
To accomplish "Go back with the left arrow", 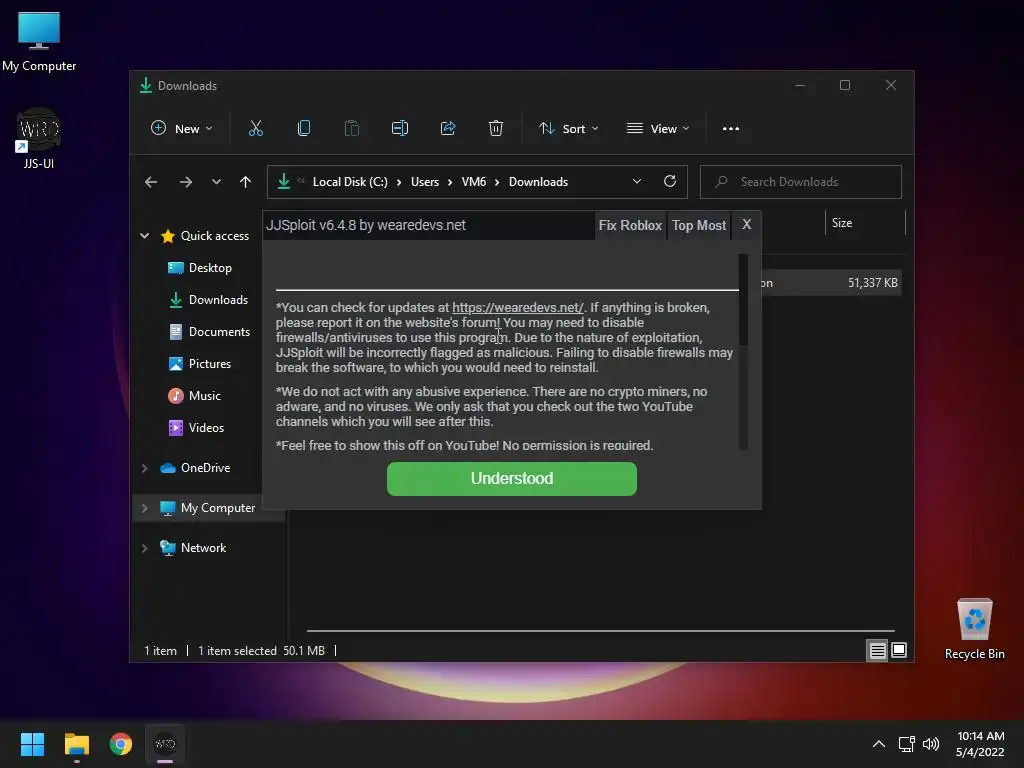I will pyautogui.click(x=151, y=182).
